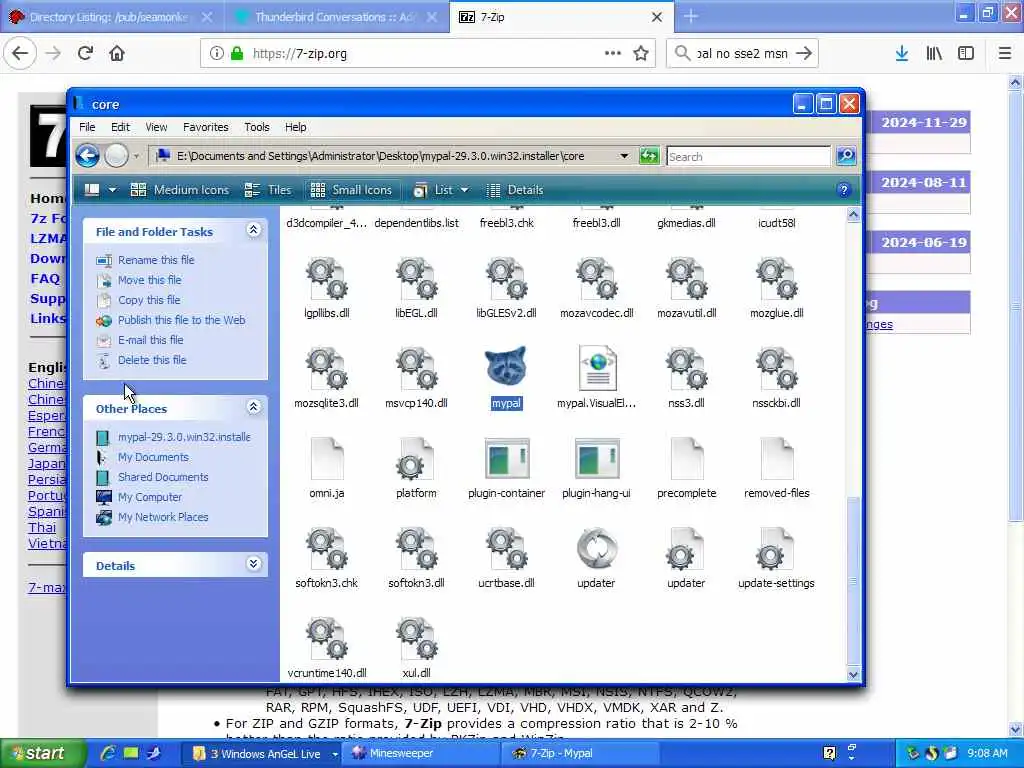Expand the Details panel
Screen dimensions: 1024x768
tap(253, 564)
